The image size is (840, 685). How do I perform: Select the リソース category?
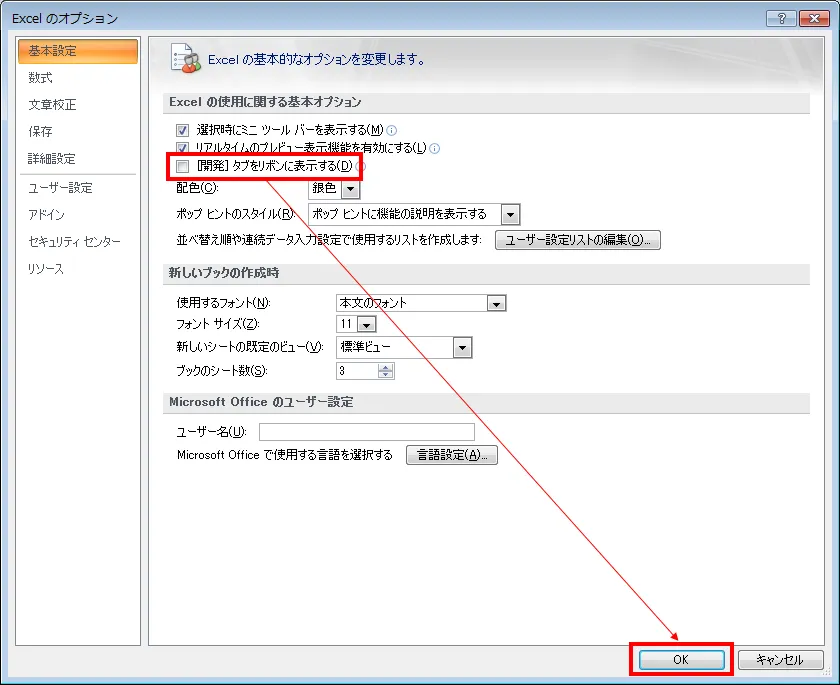tap(78, 268)
